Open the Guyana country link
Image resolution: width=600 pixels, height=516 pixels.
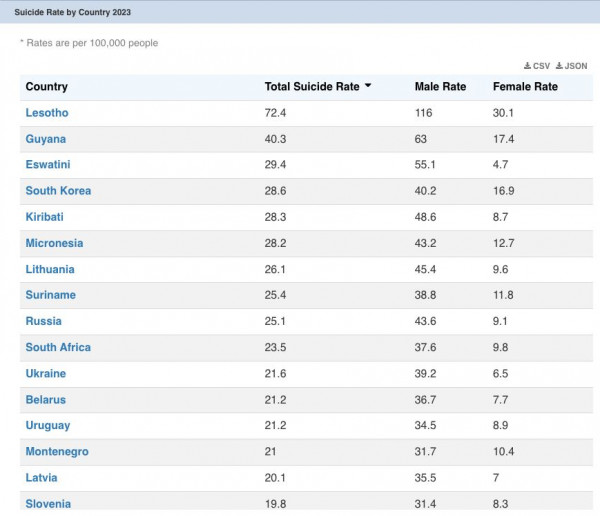[46, 139]
